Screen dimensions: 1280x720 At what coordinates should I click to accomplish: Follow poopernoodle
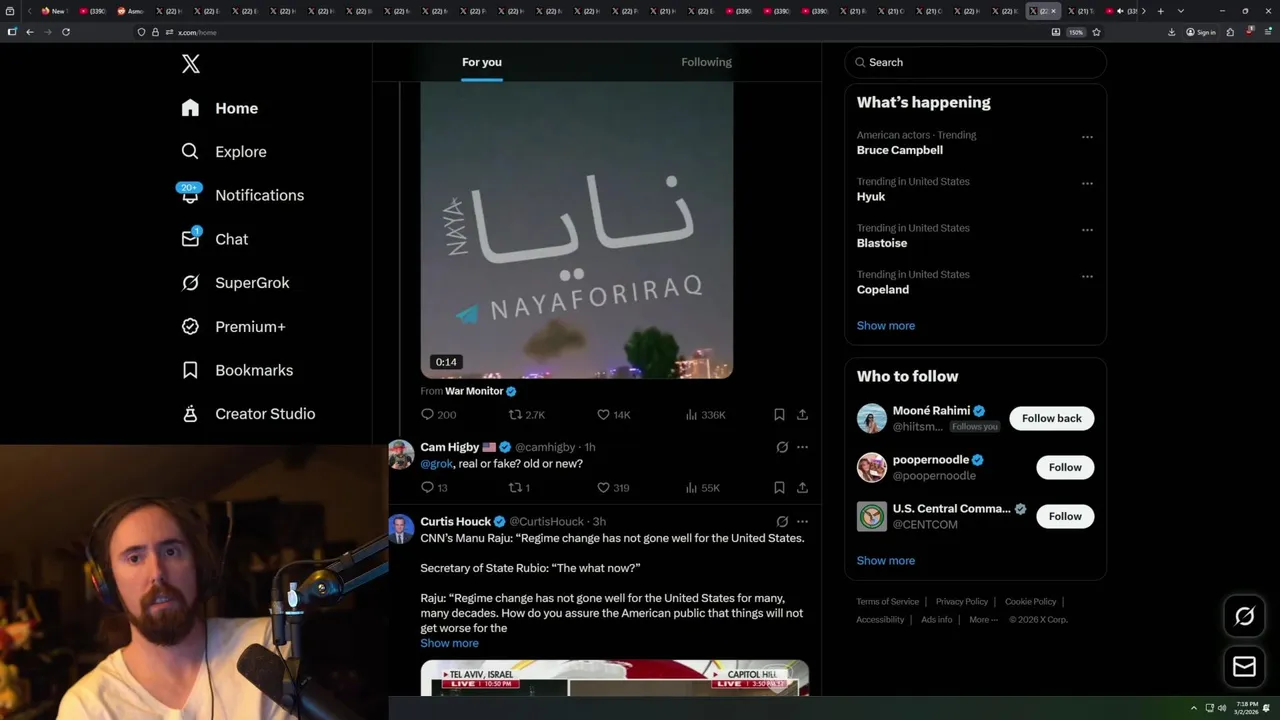point(1065,467)
